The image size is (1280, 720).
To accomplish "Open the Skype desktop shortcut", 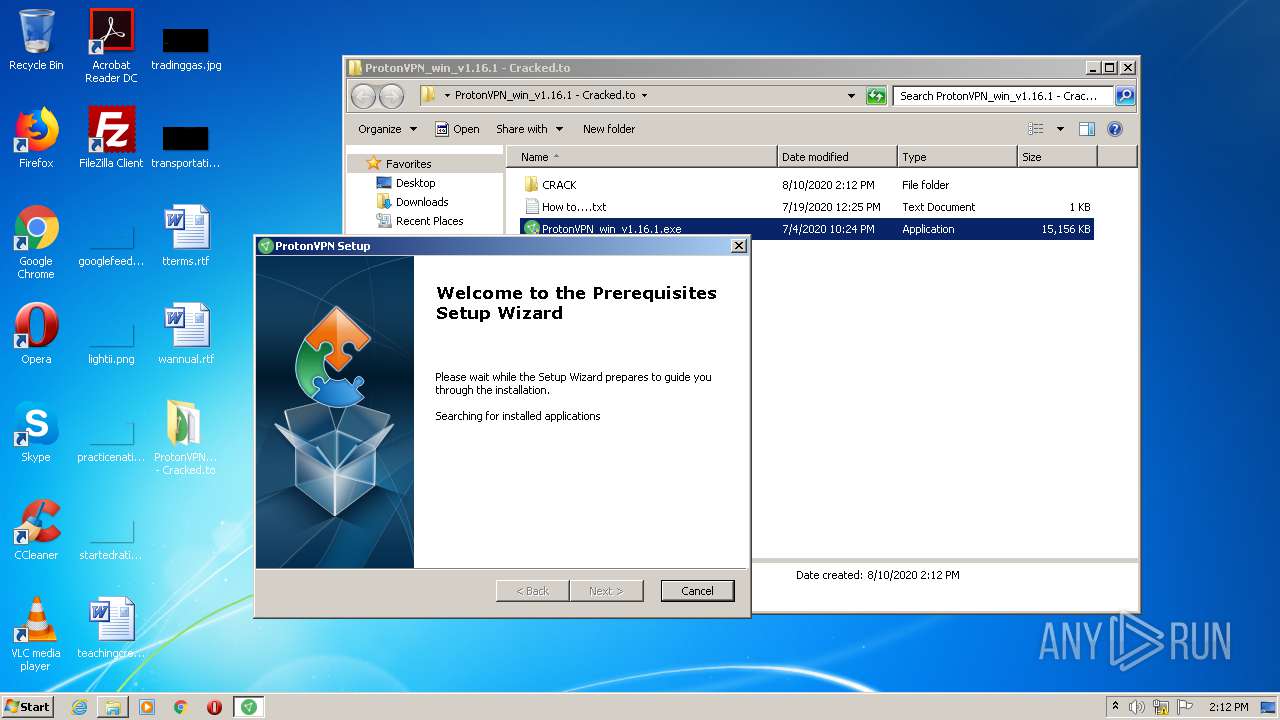I will coord(36,432).
